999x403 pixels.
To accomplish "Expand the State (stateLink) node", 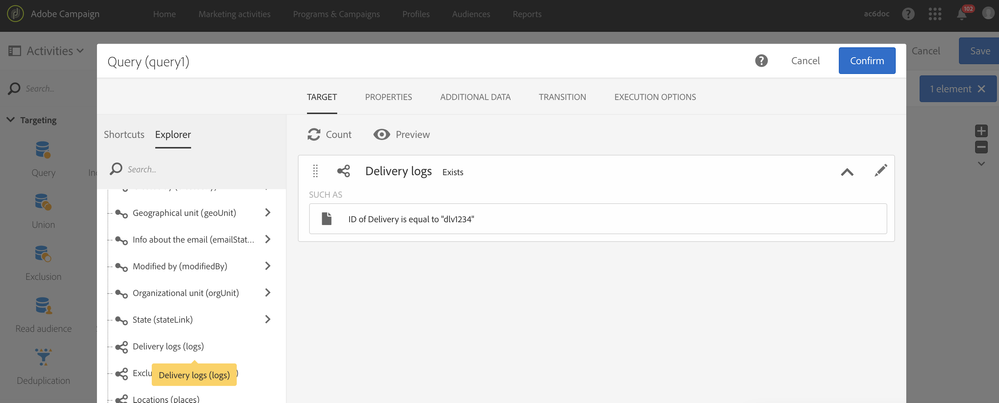I will 268,320.
